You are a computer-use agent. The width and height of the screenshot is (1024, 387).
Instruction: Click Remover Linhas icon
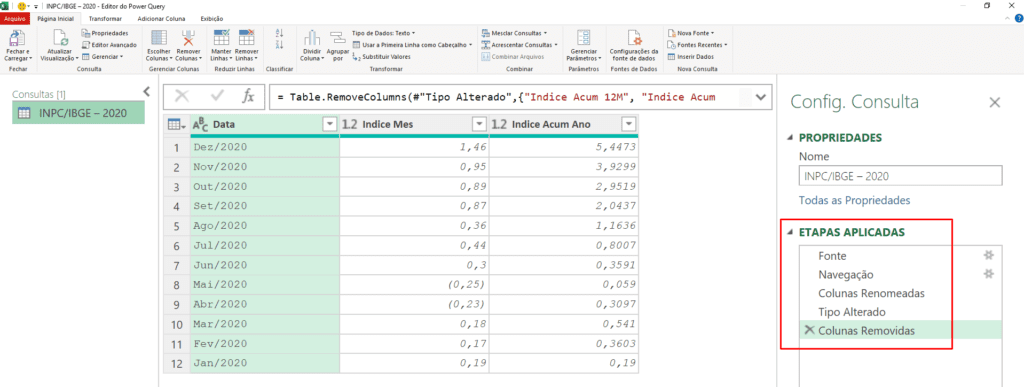pos(246,37)
